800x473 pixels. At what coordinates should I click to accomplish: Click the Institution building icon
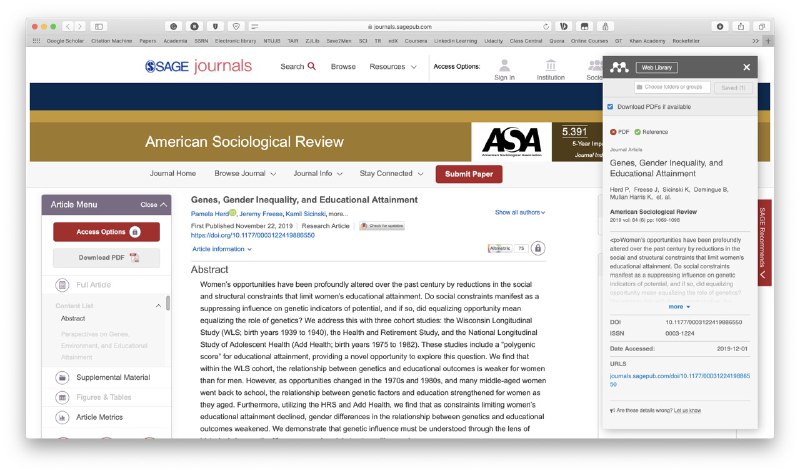tap(550, 65)
